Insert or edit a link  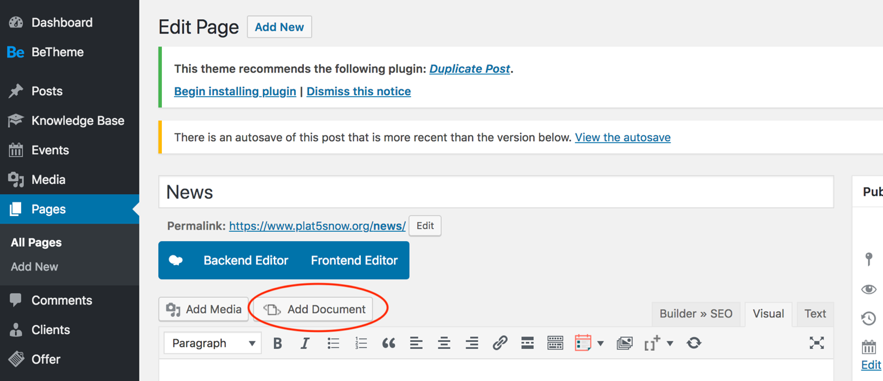(500, 343)
